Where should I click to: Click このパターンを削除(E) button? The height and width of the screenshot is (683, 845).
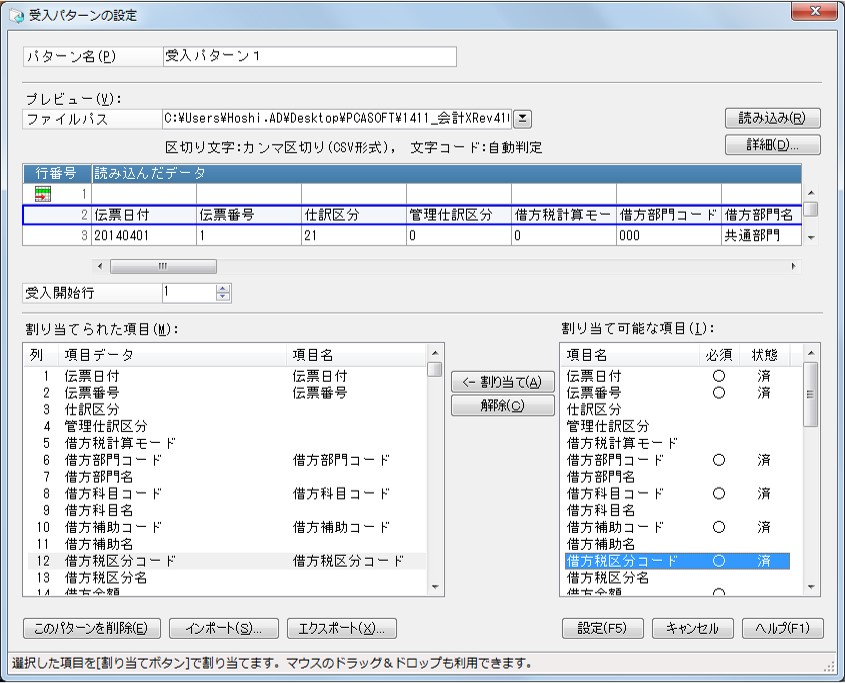tap(90, 628)
